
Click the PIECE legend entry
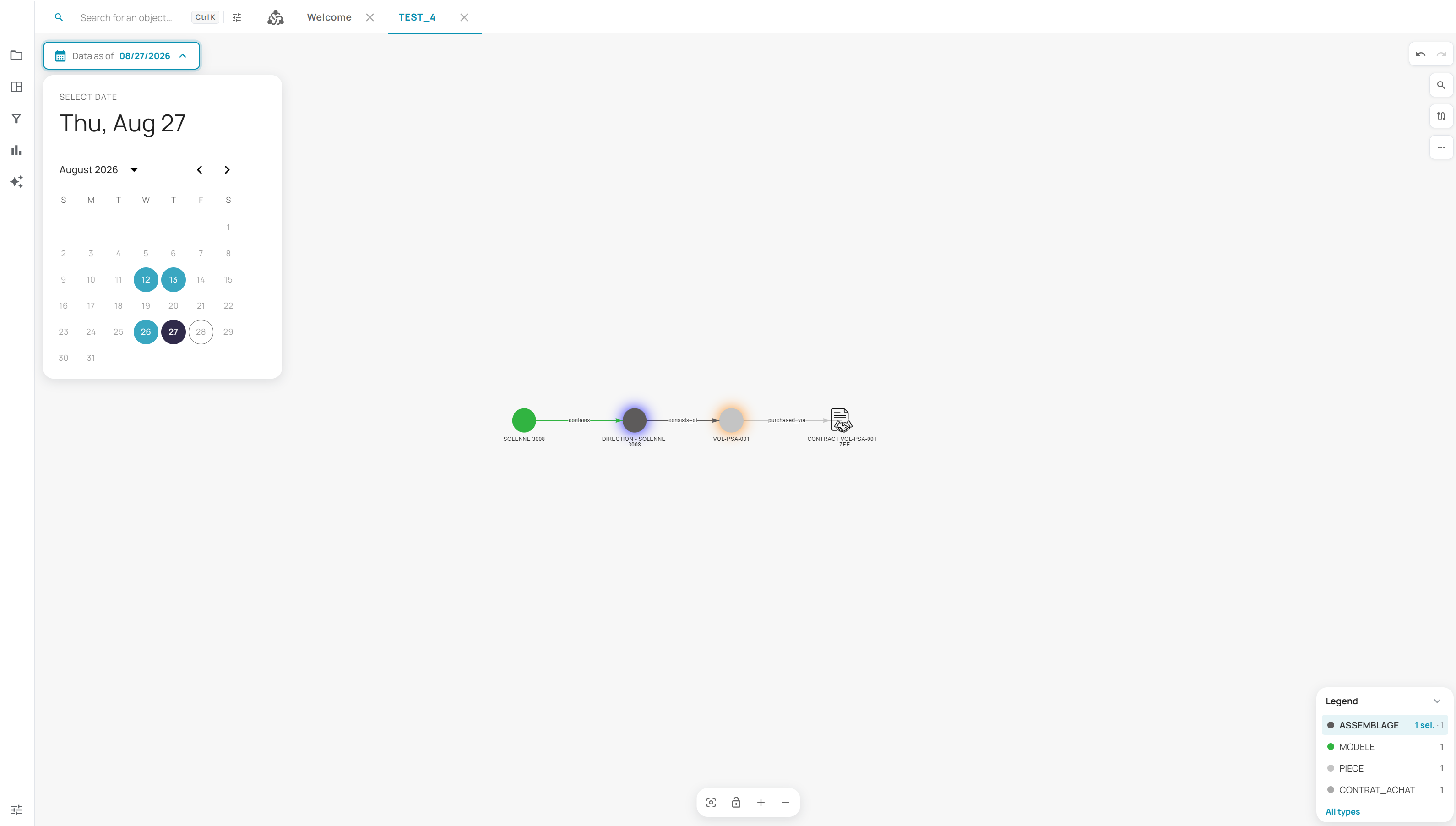click(x=1384, y=768)
